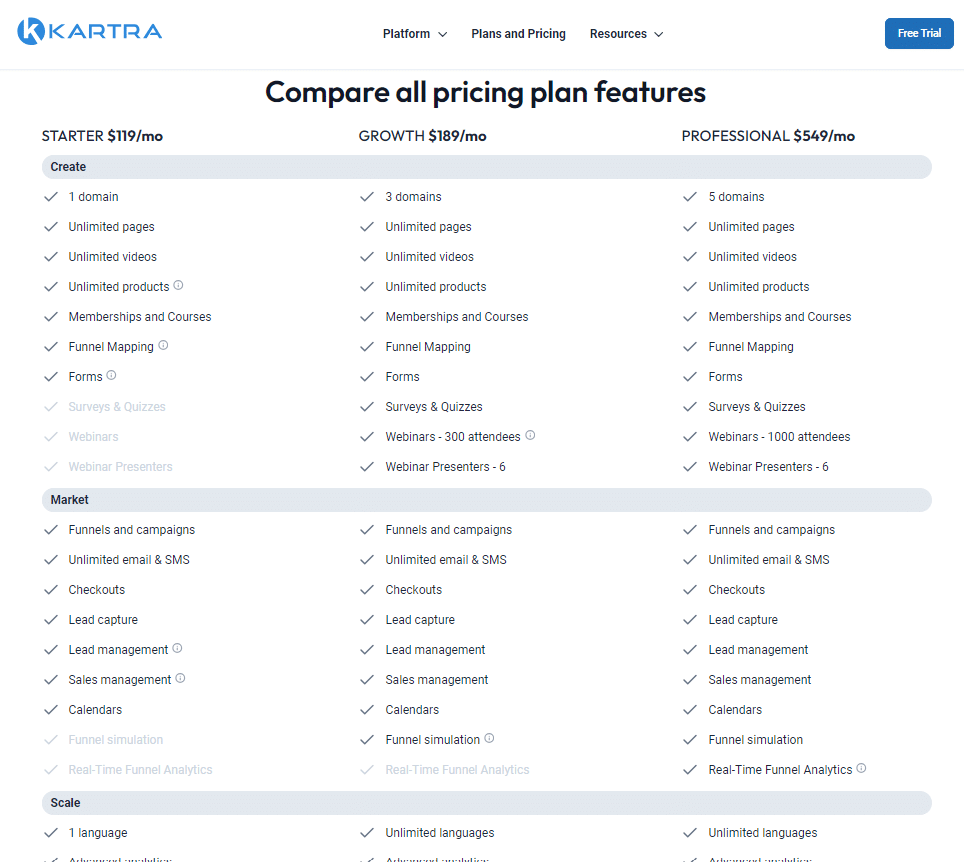Screen dimensions: 964x862
Task: Click 'Unlimited products' in Growth column
Action: (435, 287)
